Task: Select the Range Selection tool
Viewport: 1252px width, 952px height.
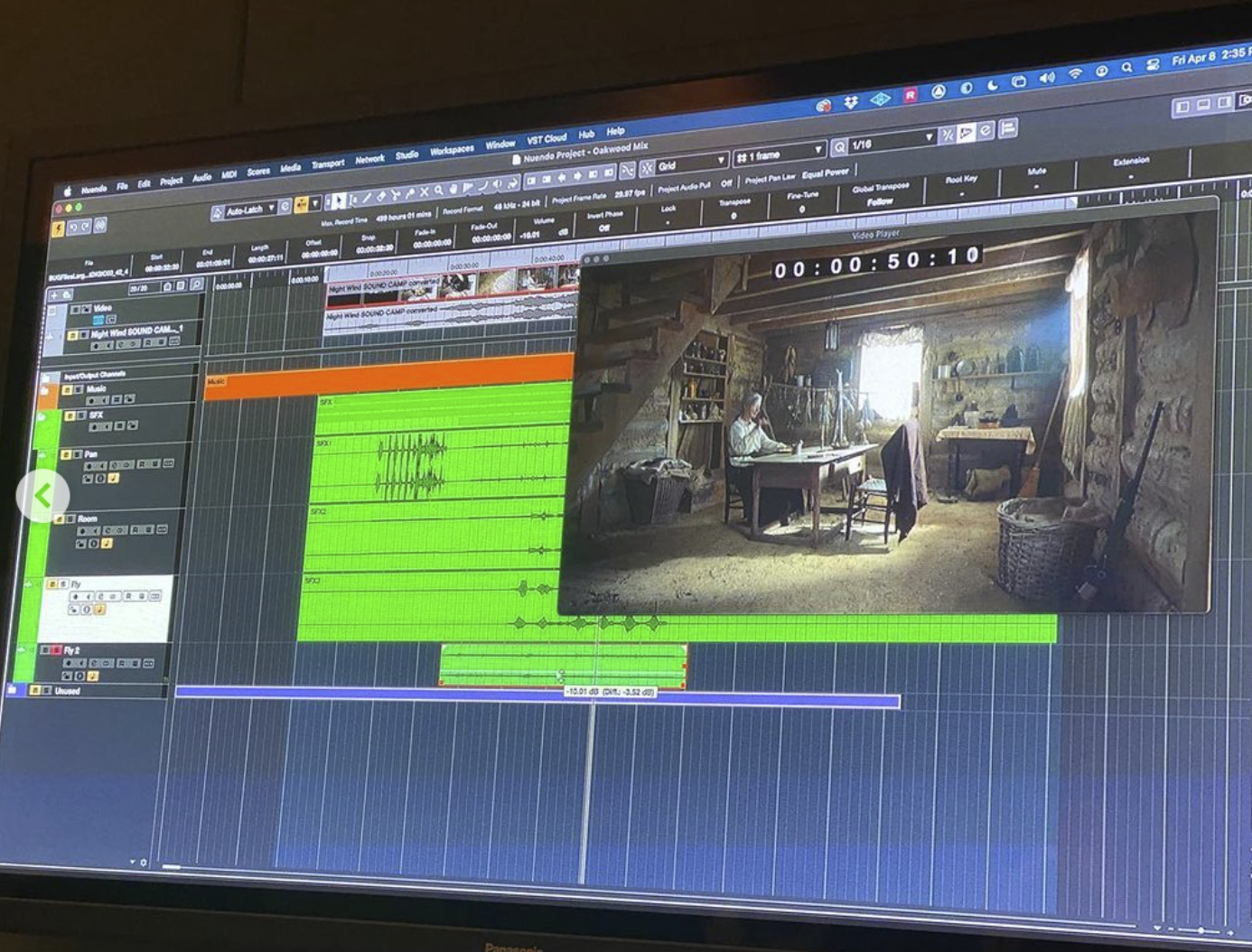Action: click(x=353, y=200)
